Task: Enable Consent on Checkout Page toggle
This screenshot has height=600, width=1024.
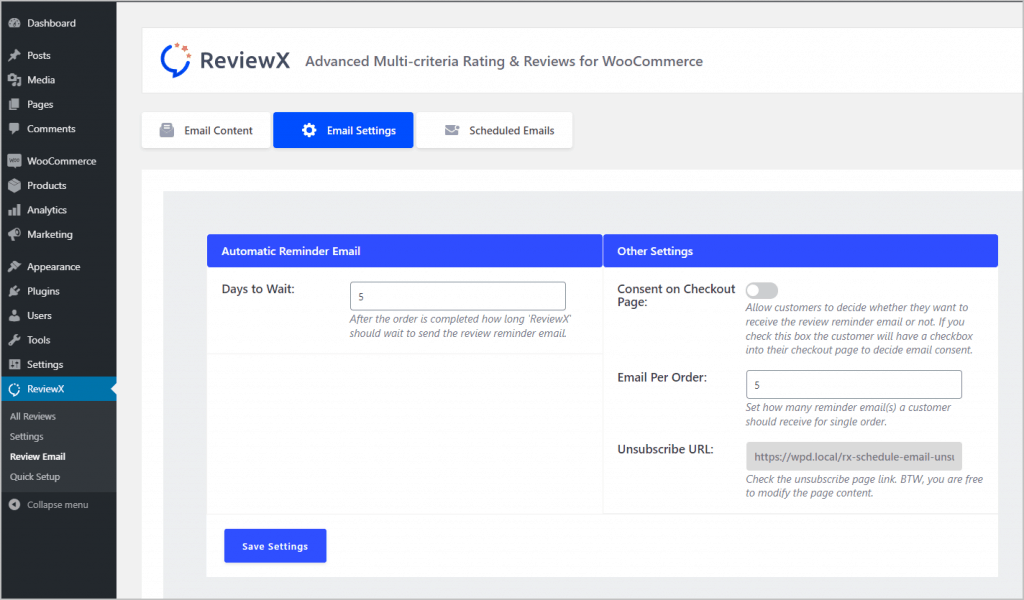Action: (761, 290)
